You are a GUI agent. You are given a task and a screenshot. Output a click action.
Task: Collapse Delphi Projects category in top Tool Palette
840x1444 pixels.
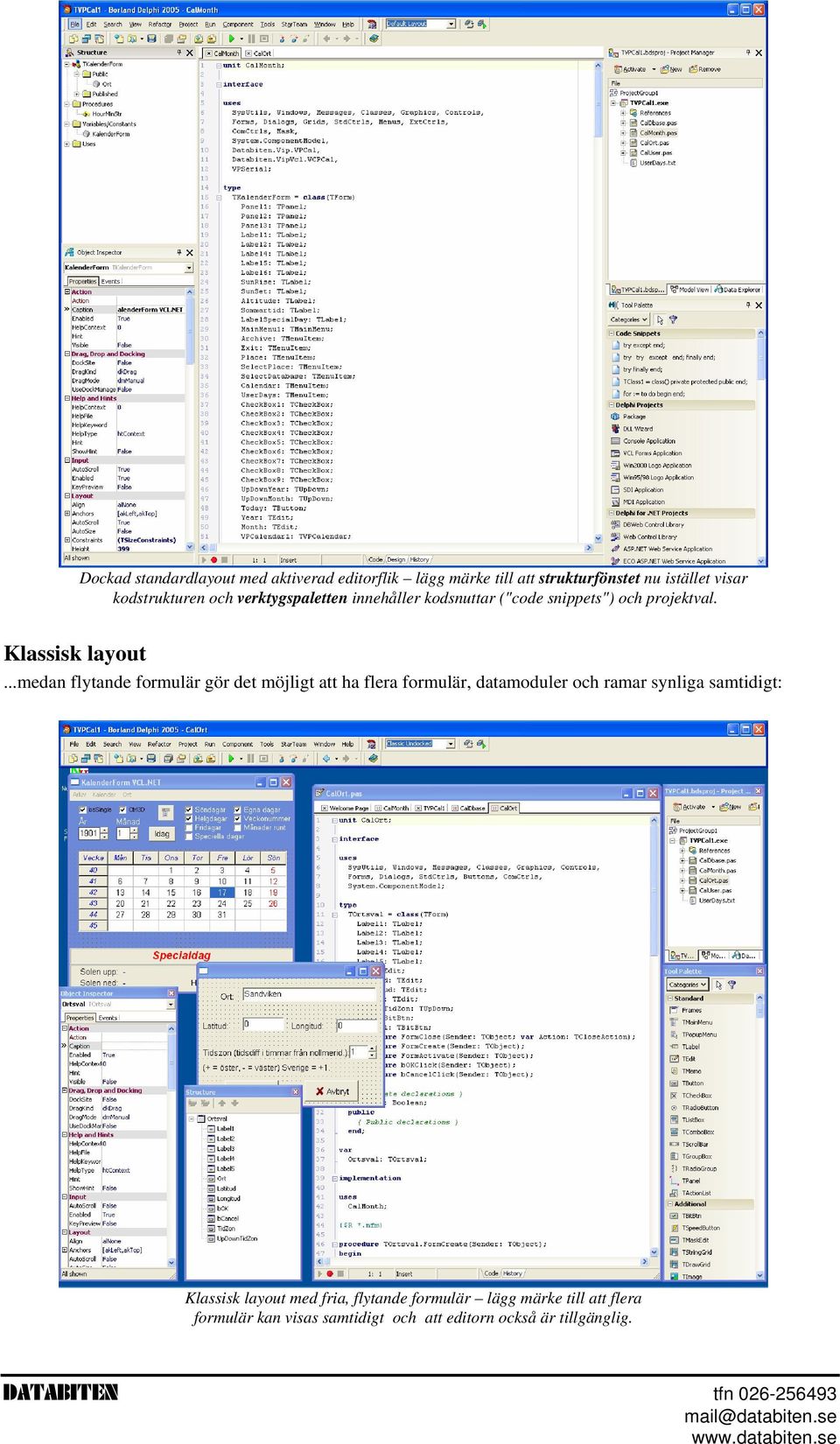(612, 405)
